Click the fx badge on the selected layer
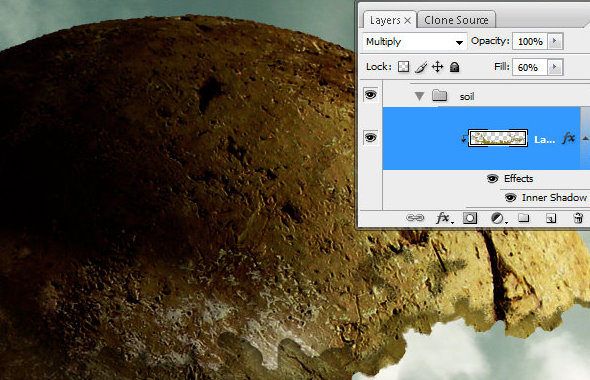Viewport: 590px width, 380px height. 569,138
